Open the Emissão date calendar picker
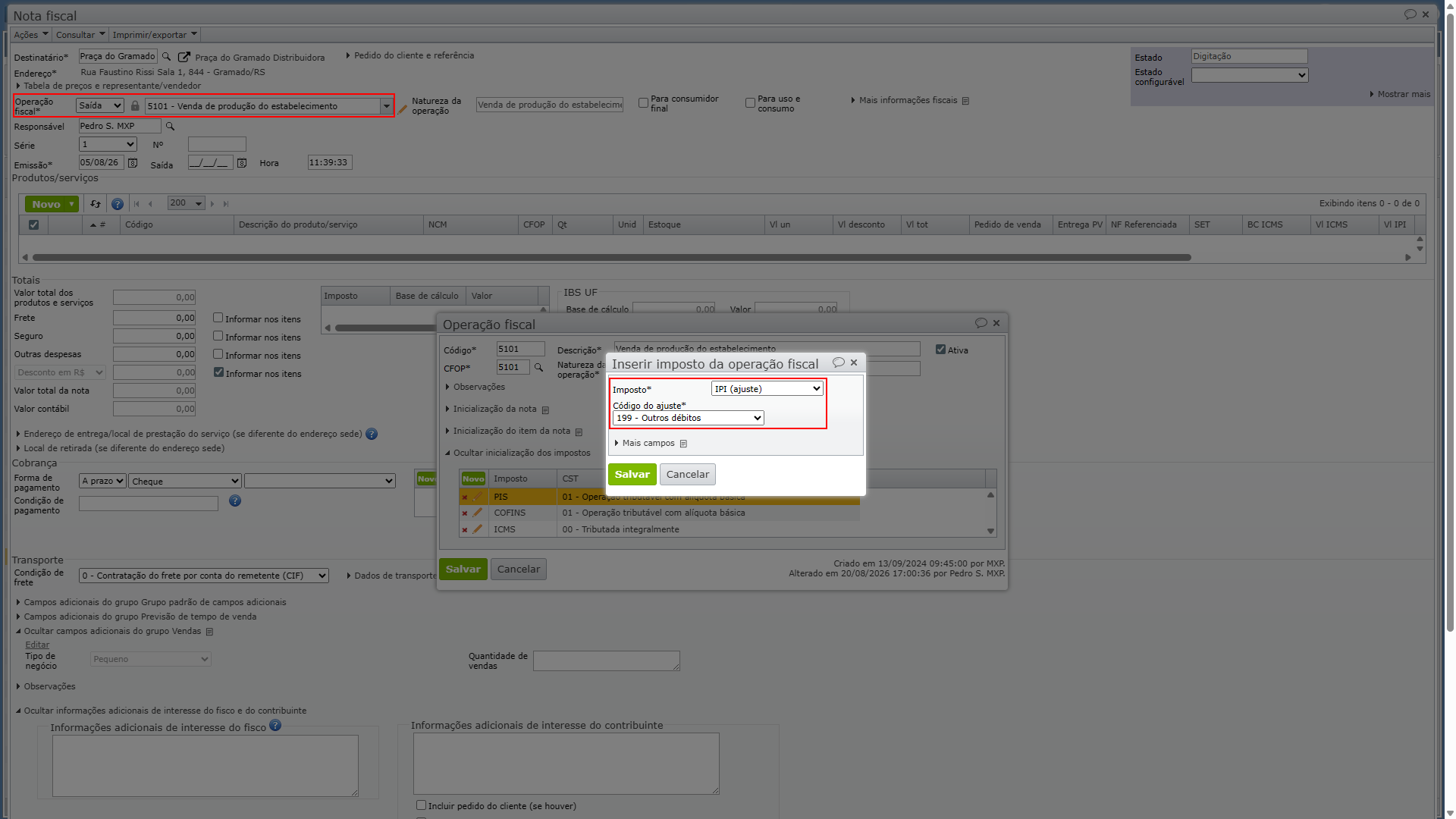The width and height of the screenshot is (1456, 819). point(133,163)
